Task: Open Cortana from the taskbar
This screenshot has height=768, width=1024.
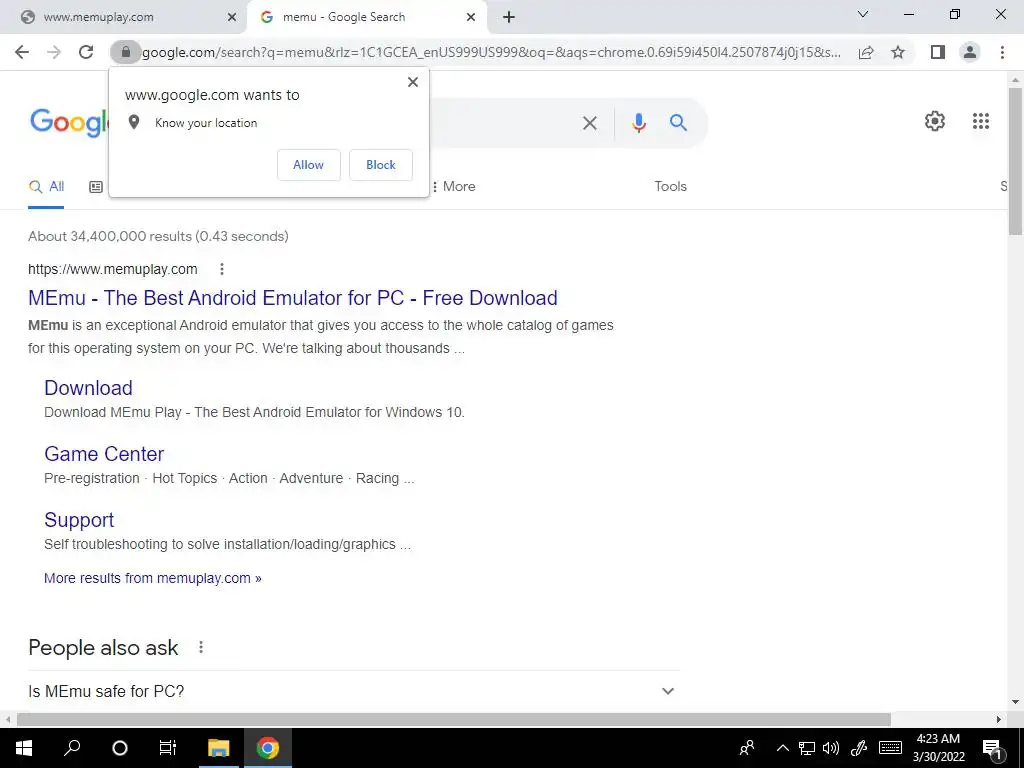Action: point(120,748)
